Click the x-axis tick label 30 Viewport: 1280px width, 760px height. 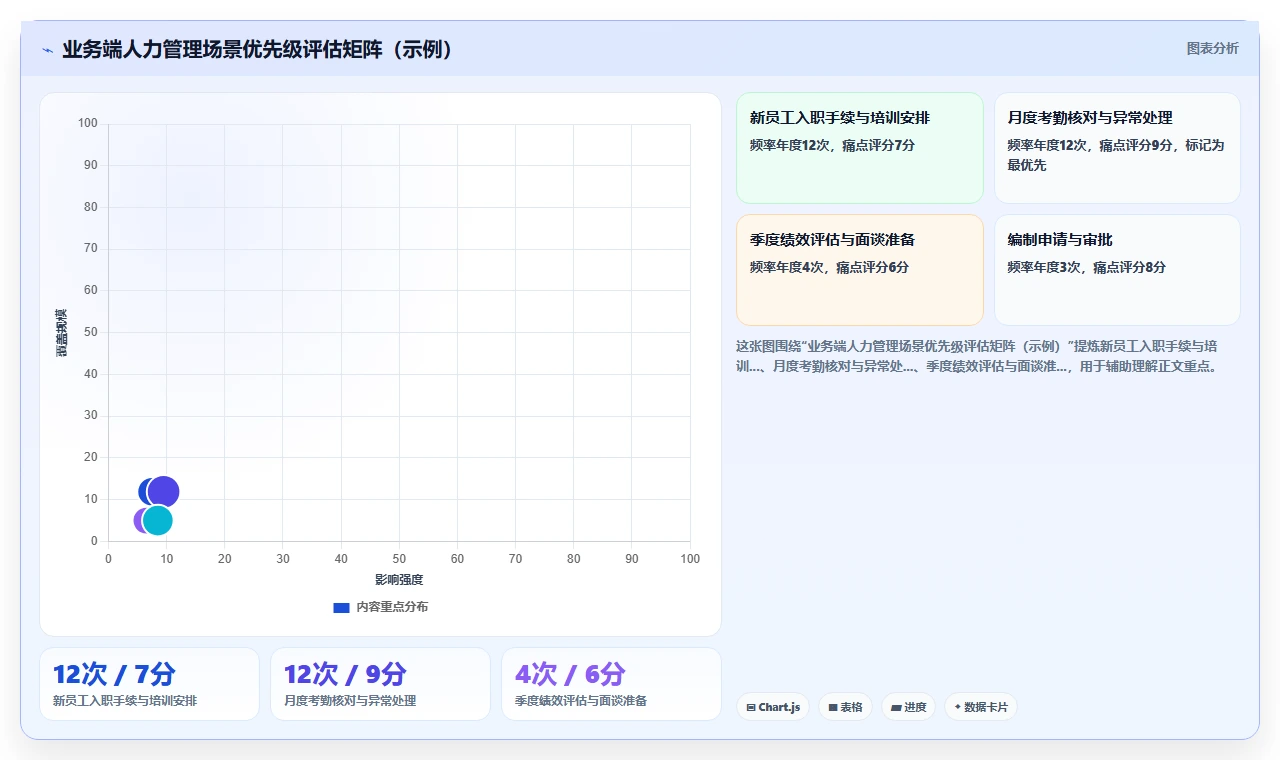[283, 558]
